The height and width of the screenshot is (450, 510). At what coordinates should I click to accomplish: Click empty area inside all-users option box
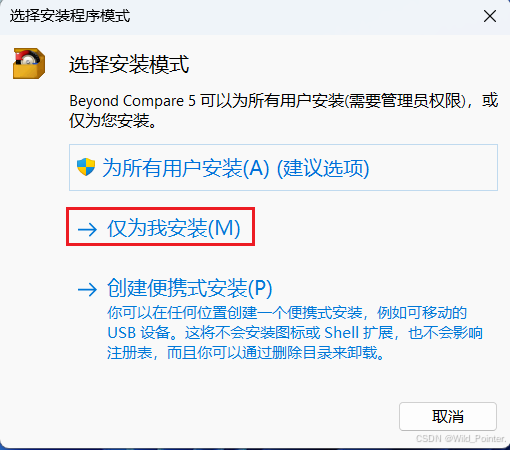click(x=433, y=167)
